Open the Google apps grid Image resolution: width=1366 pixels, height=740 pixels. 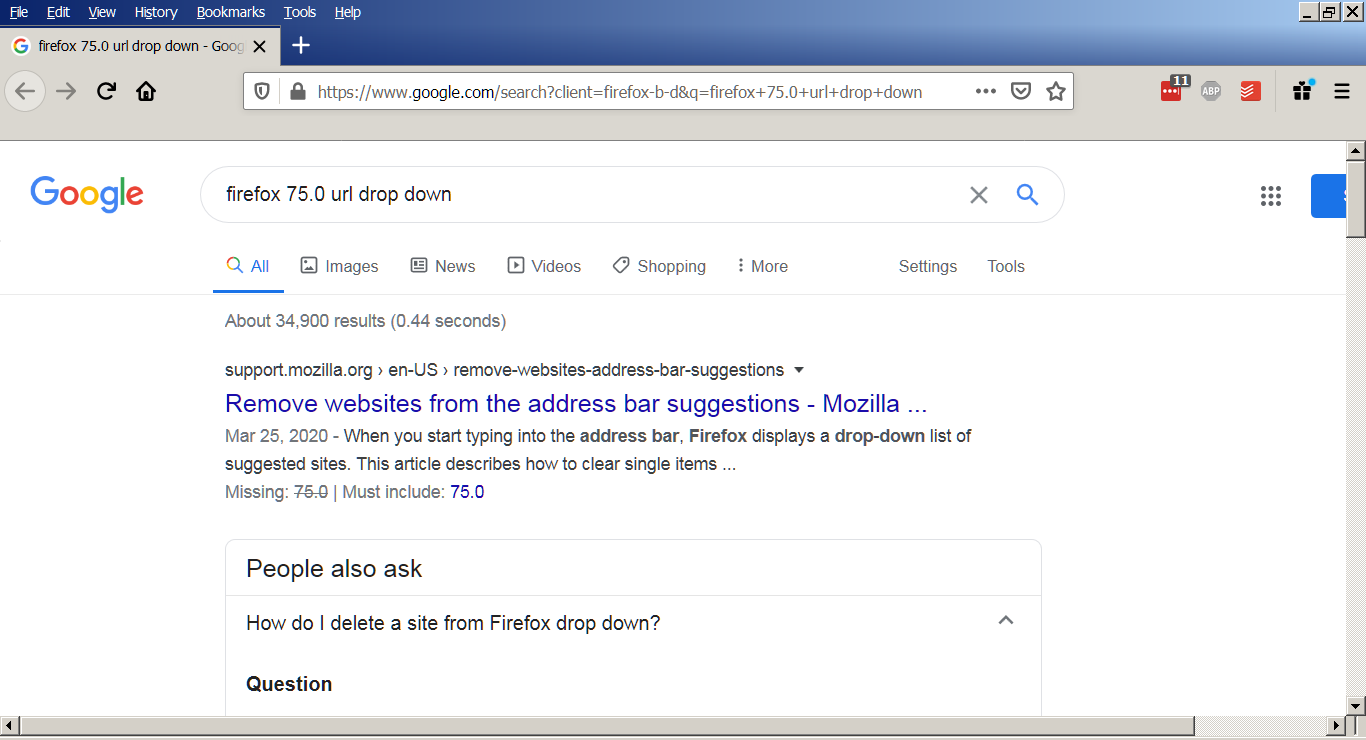1271,196
